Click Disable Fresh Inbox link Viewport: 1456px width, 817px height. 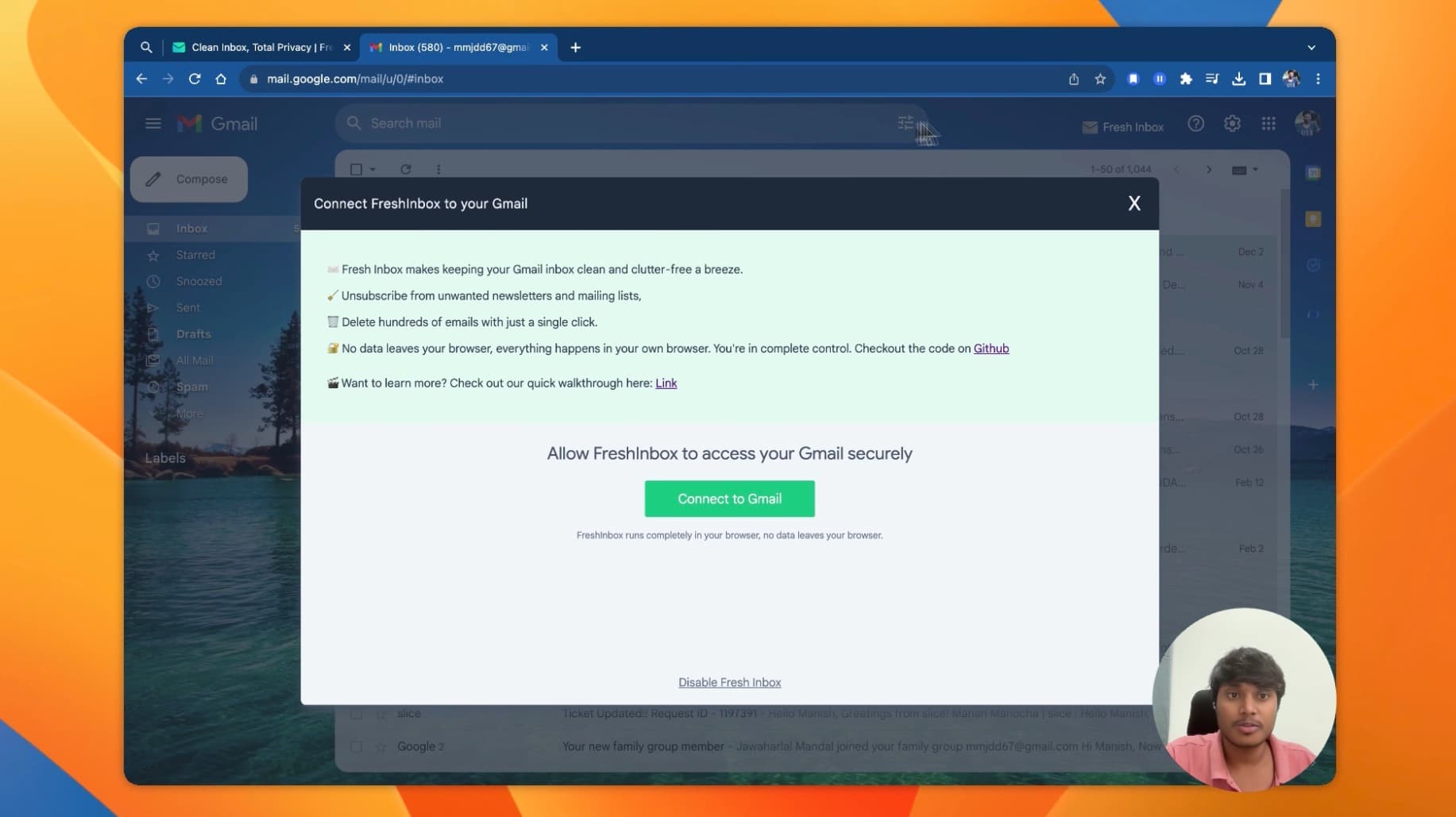[x=729, y=682]
